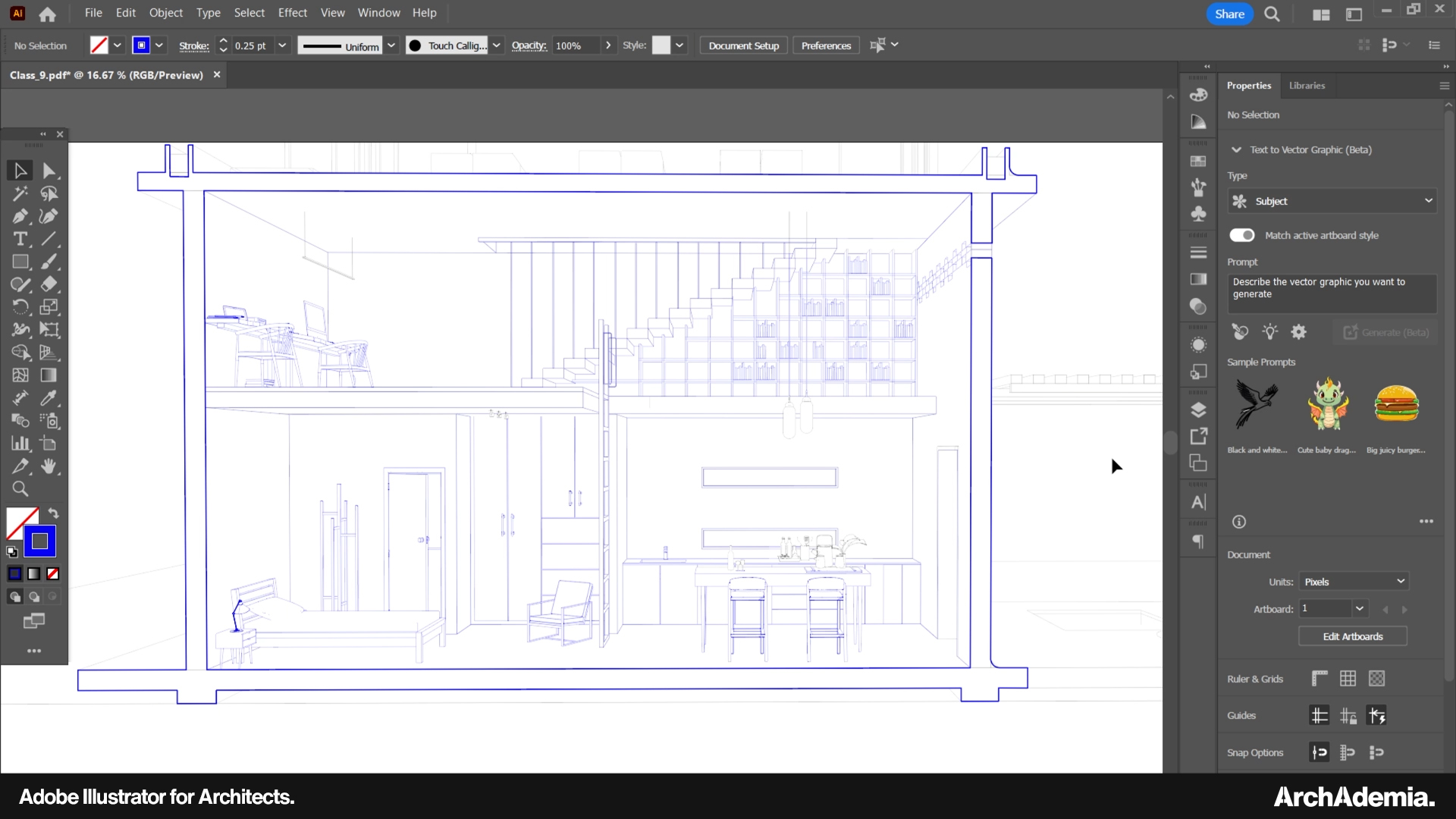Open the Subject type dropdown

(1332, 201)
